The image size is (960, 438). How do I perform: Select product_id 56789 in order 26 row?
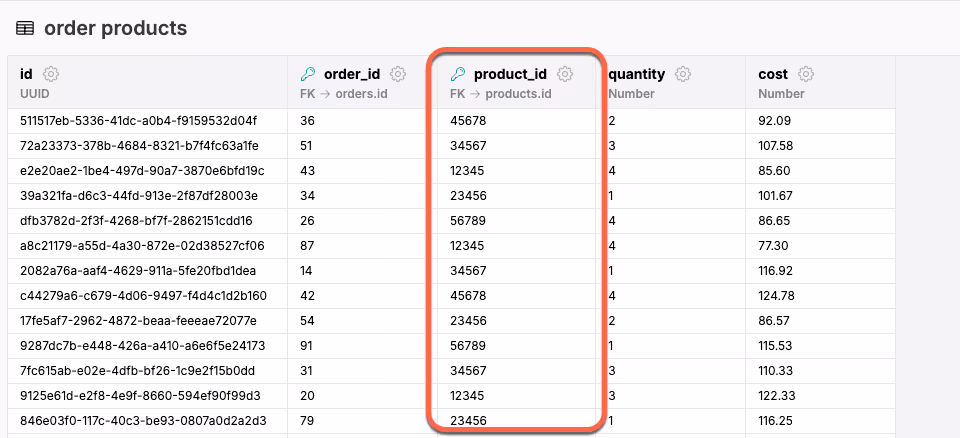[516, 221]
